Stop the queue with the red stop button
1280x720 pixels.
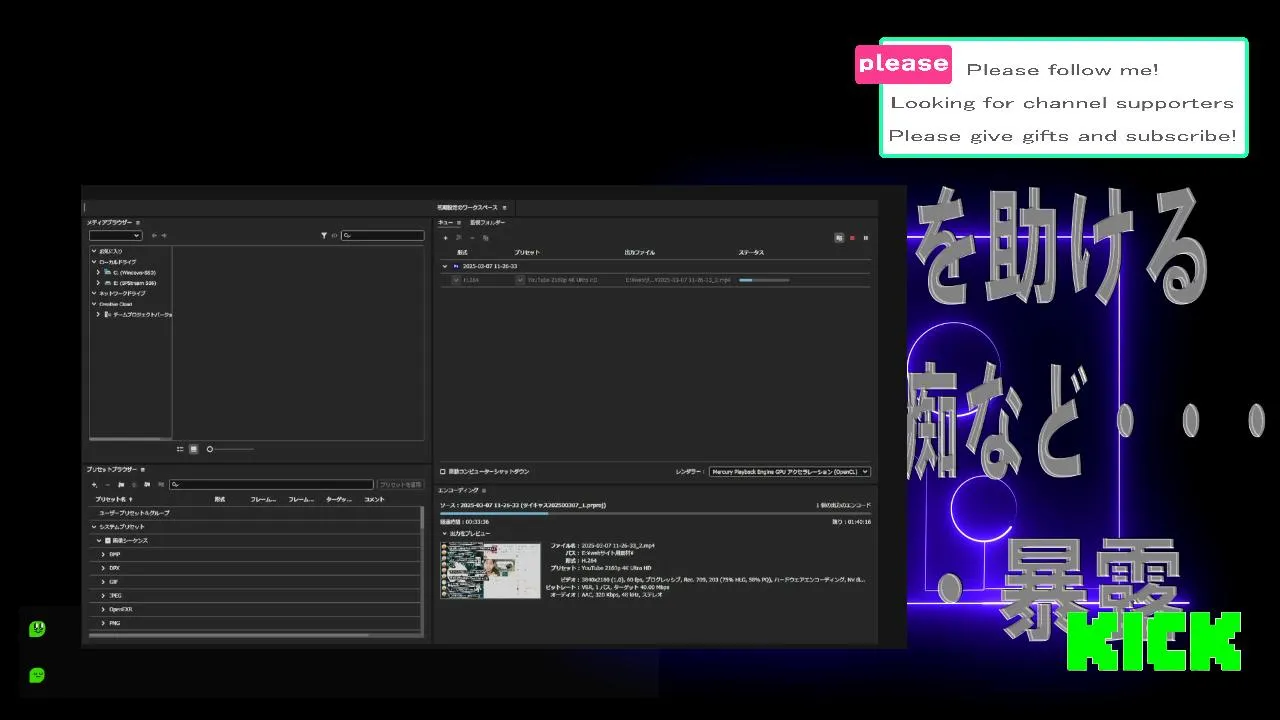[852, 238]
